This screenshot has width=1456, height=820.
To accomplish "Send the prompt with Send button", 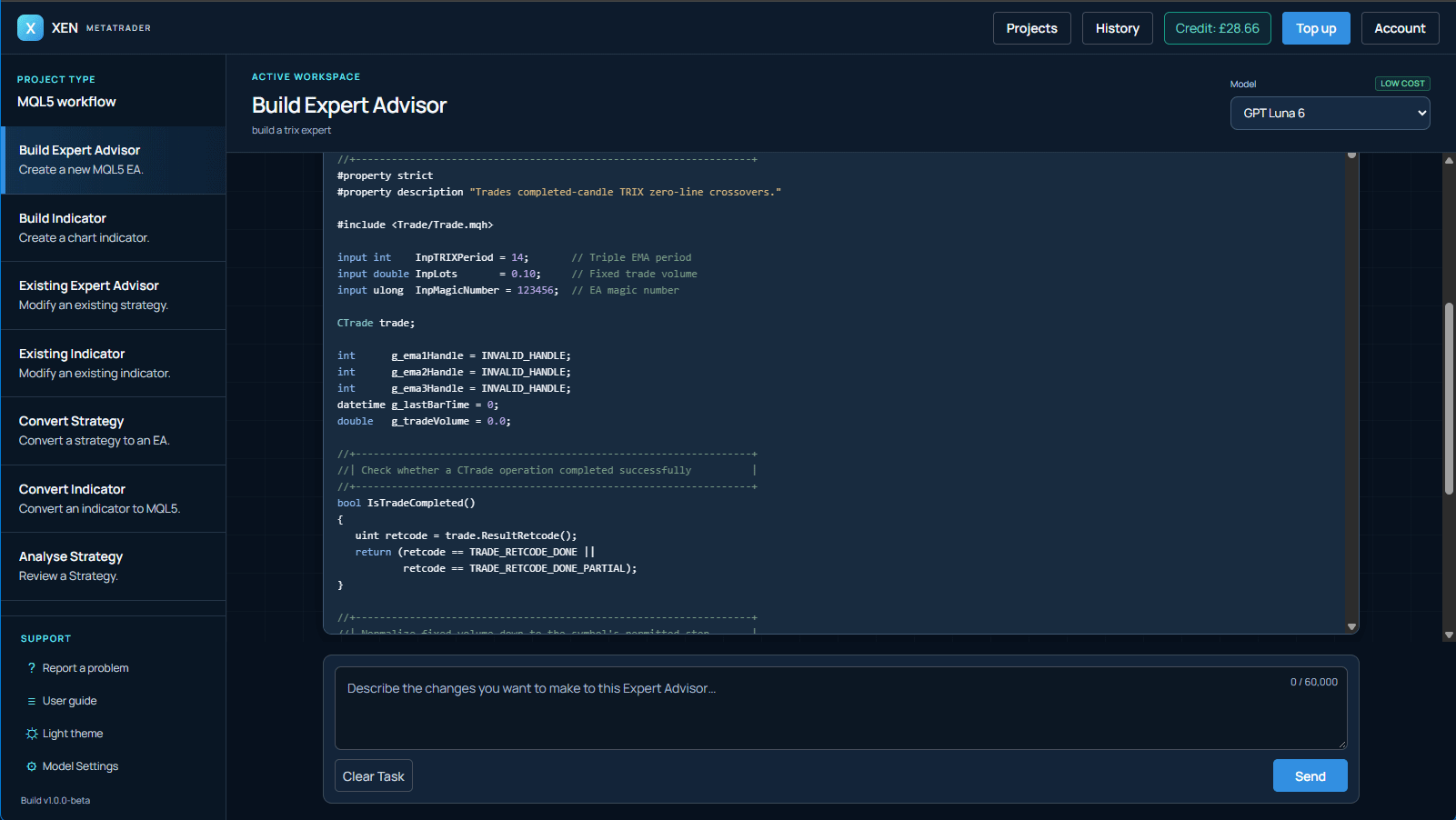I will tap(1310, 776).
